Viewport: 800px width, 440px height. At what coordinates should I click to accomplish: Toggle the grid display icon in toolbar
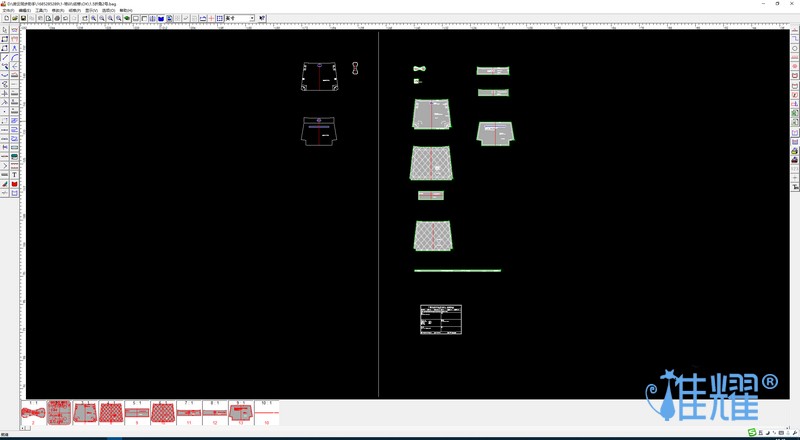click(220, 18)
